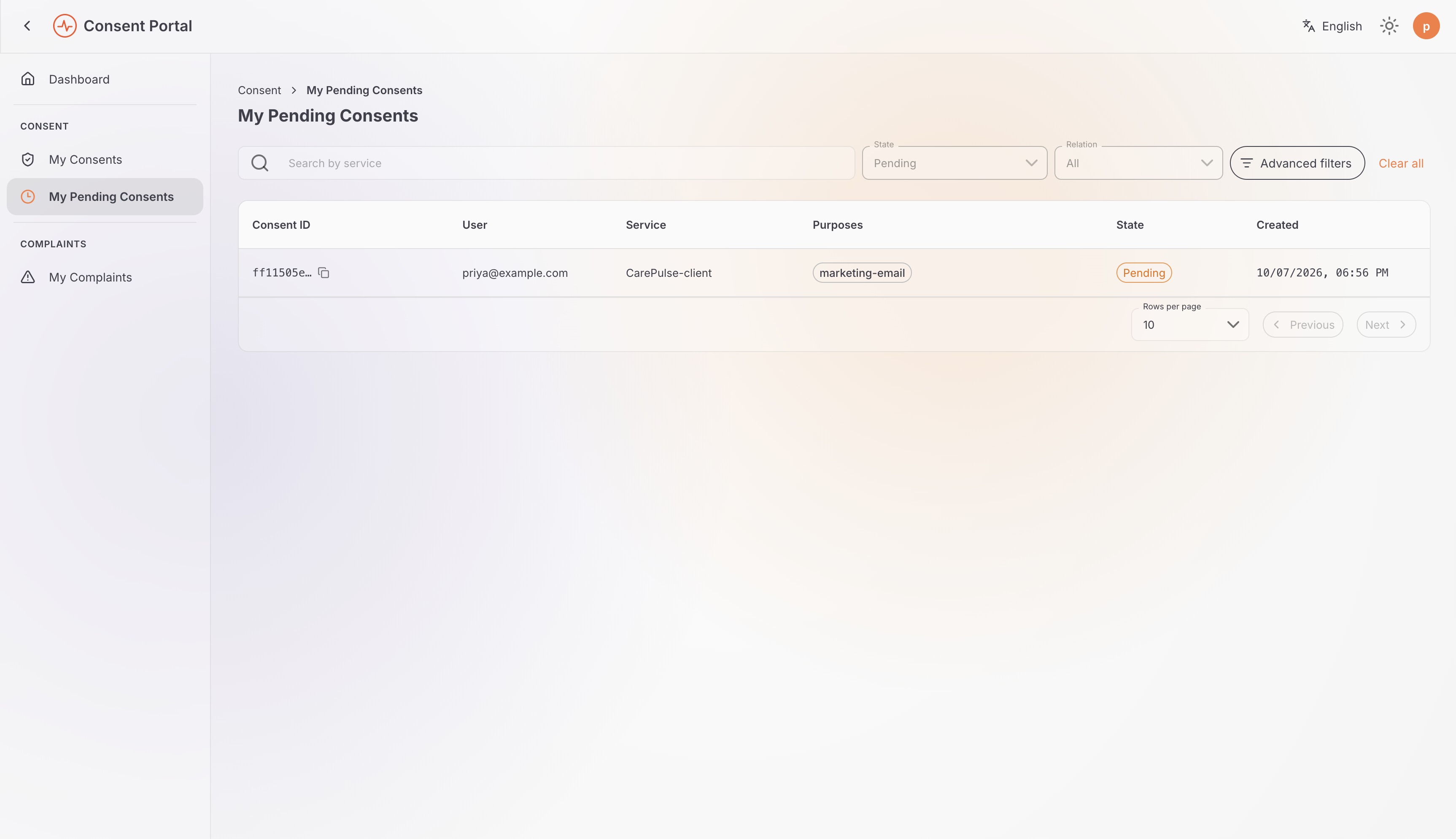This screenshot has width=1456, height=839.
Task: Click My Pending Consents breadcrumb text
Action: point(364,90)
